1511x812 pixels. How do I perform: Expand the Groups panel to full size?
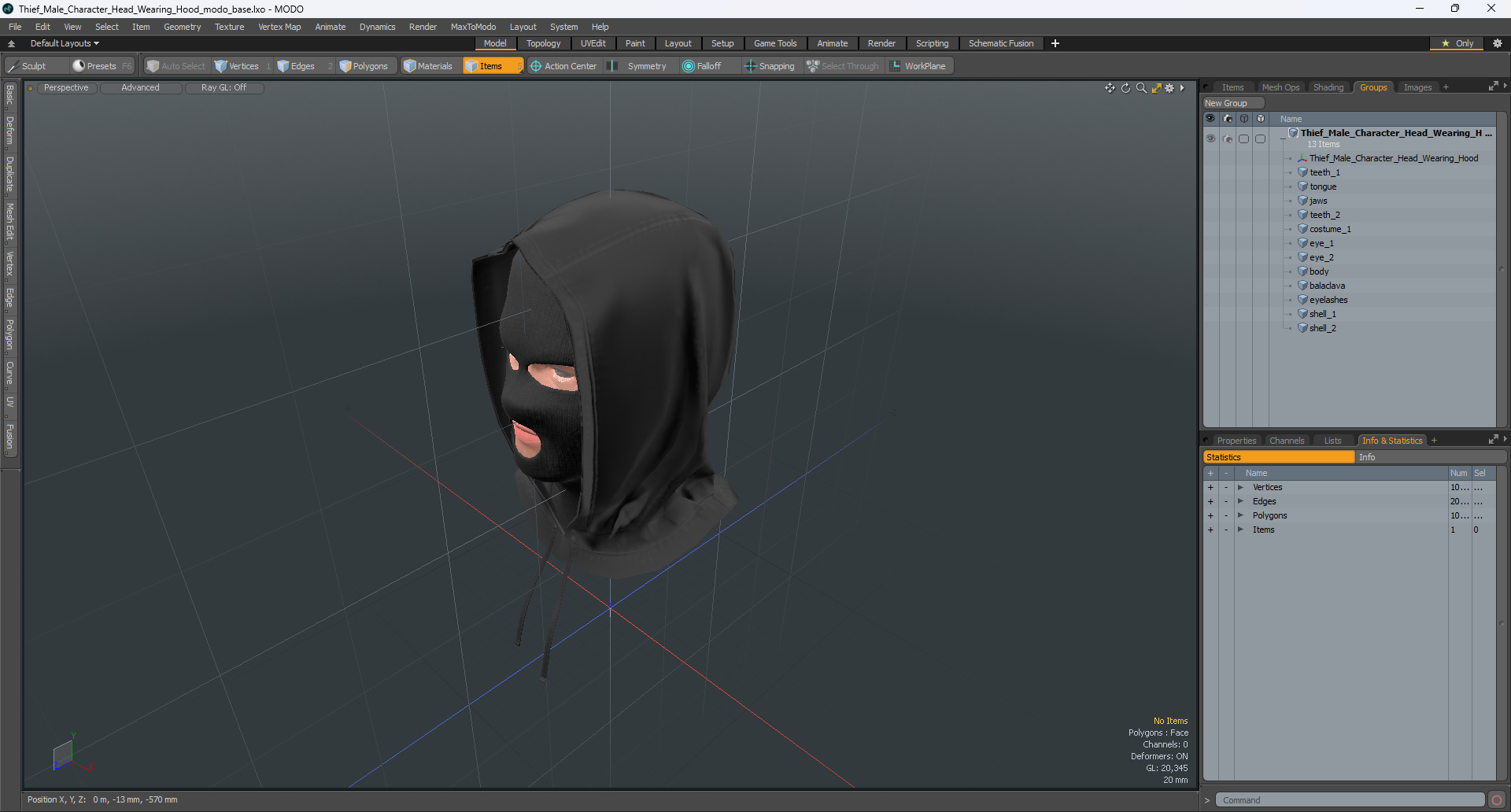pos(1493,87)
